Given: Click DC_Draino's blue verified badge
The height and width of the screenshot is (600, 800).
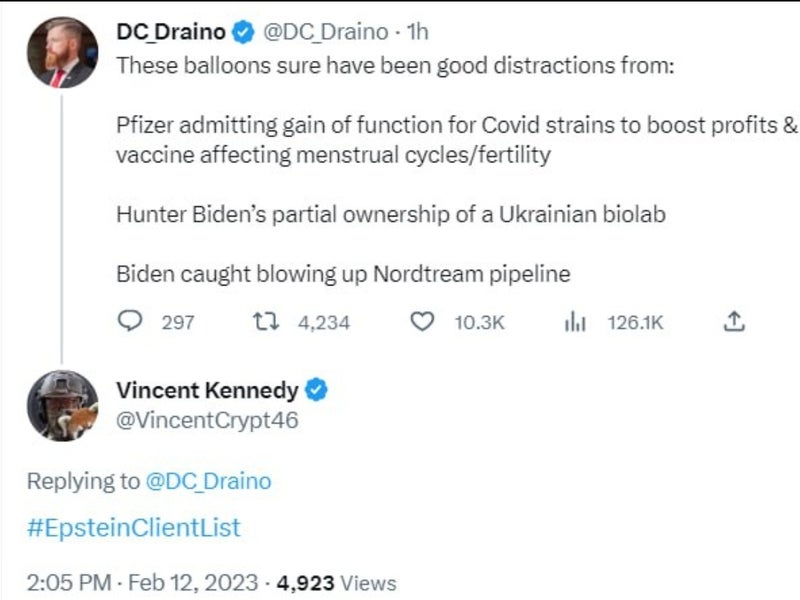Looking at the screenshot, I should click(242, 32).
